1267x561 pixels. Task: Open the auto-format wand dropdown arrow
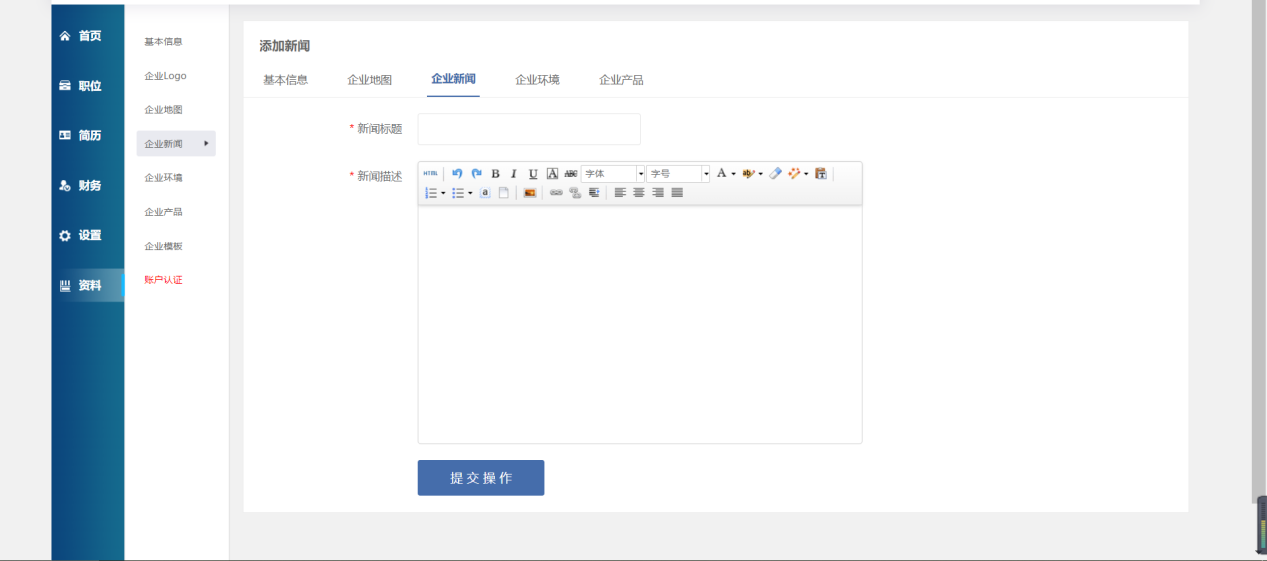coord(806,174)
